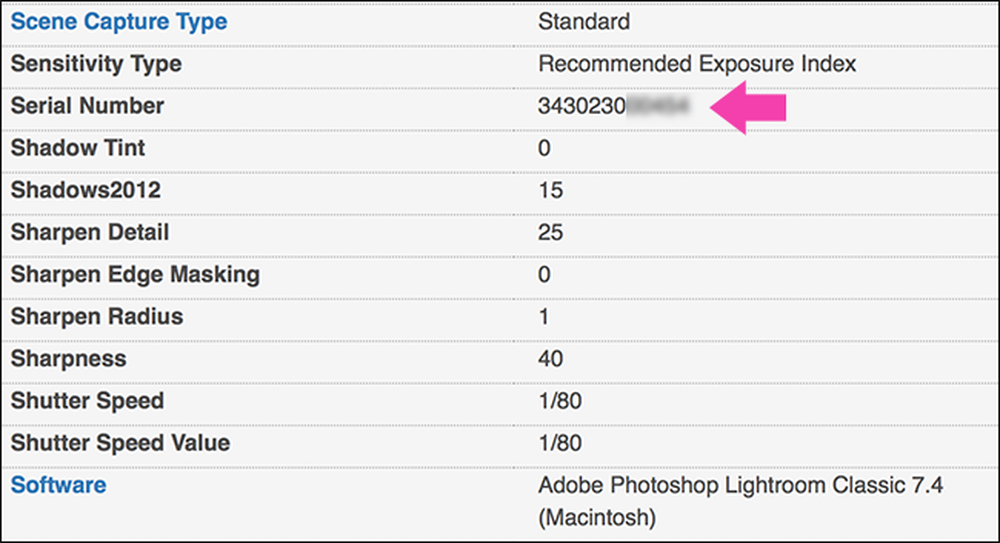Select the Shutter Speed Value 1/80 text
The image size is (1000, 543).
pos(560,443)
